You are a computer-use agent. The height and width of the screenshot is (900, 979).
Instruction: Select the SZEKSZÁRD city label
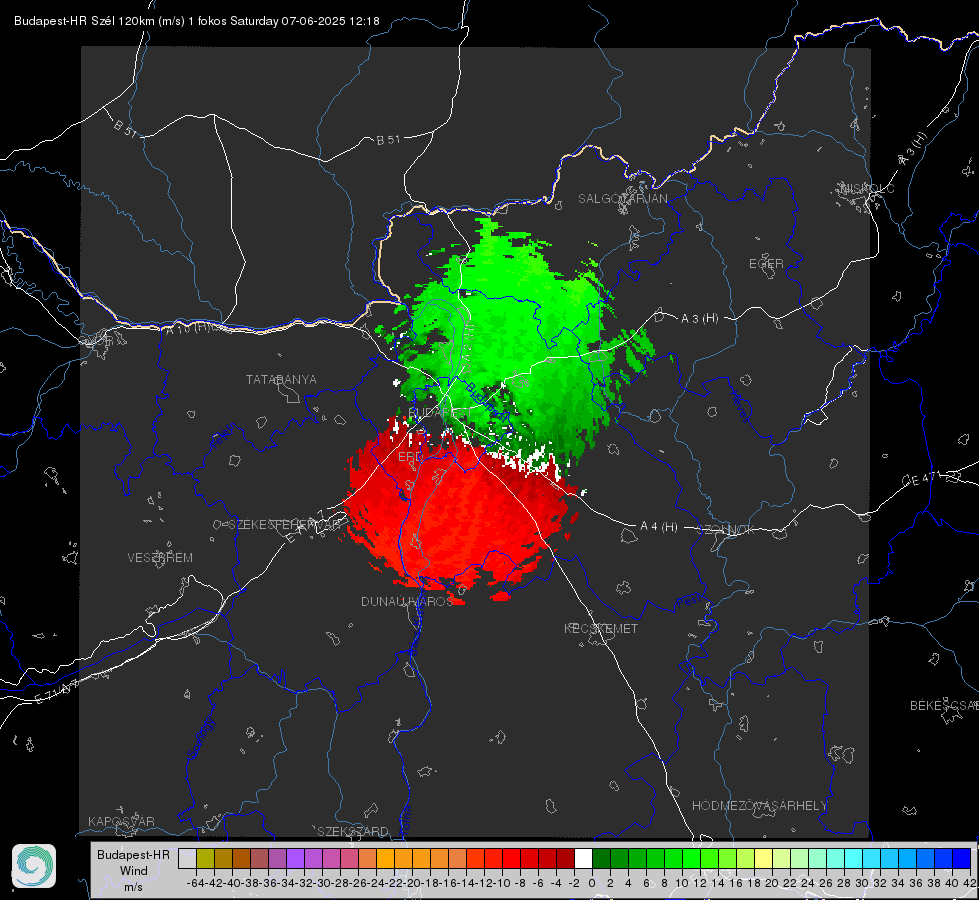coord(353,832)
